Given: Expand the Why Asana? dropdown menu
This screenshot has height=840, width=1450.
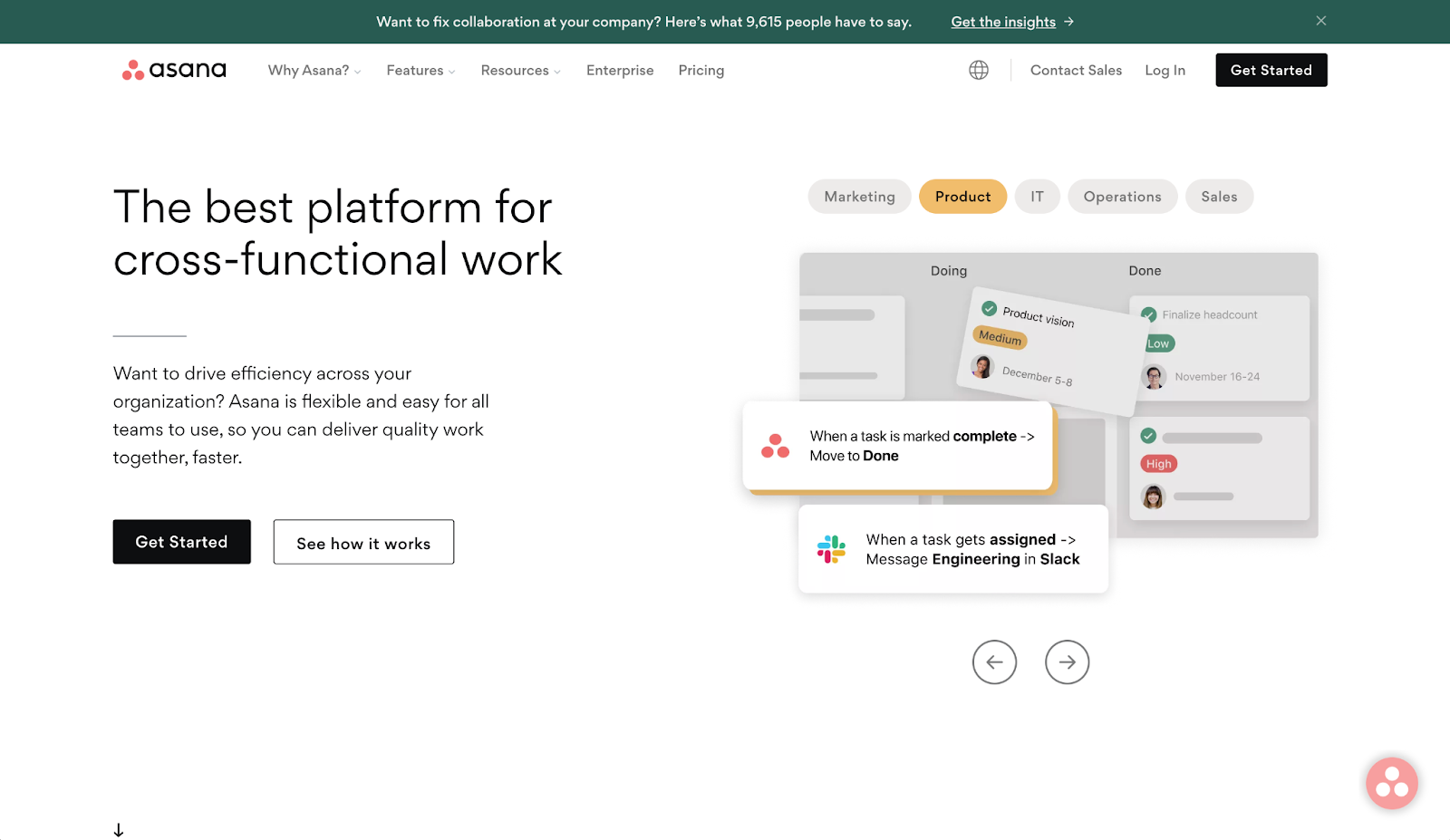Looking at the screenshot, I should coord(314,71).
